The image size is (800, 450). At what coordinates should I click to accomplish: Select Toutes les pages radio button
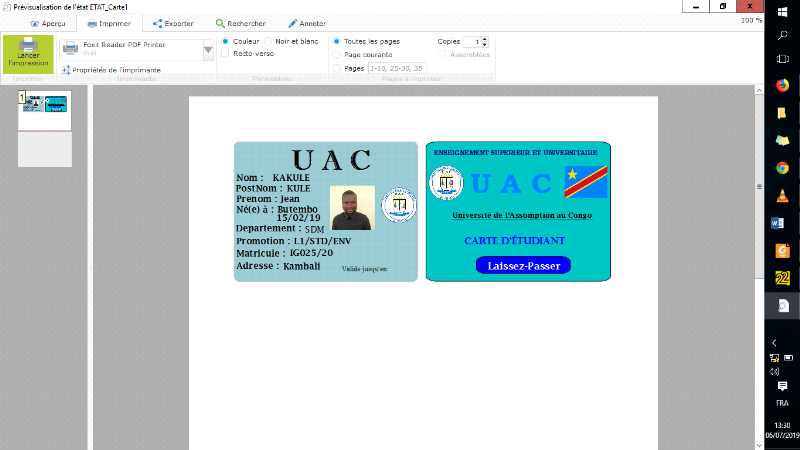337,41
